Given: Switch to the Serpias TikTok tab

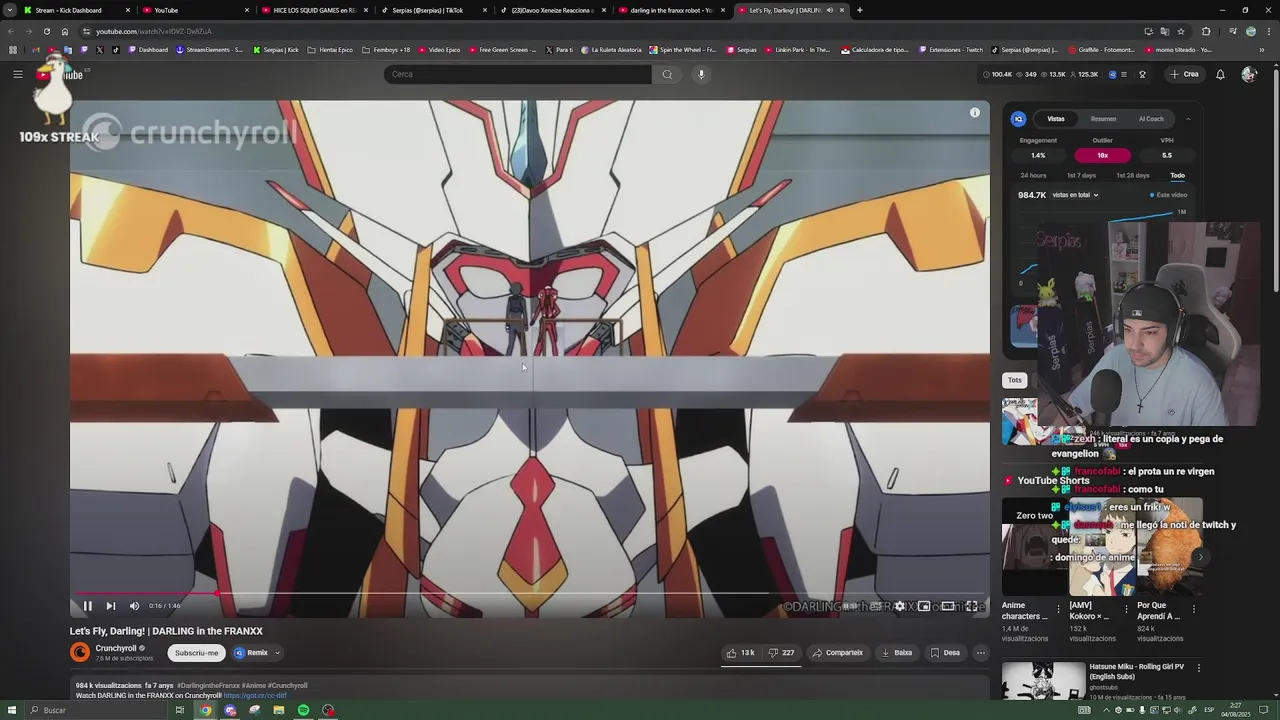Looking at the screenshot, I should tap(434, 10).
